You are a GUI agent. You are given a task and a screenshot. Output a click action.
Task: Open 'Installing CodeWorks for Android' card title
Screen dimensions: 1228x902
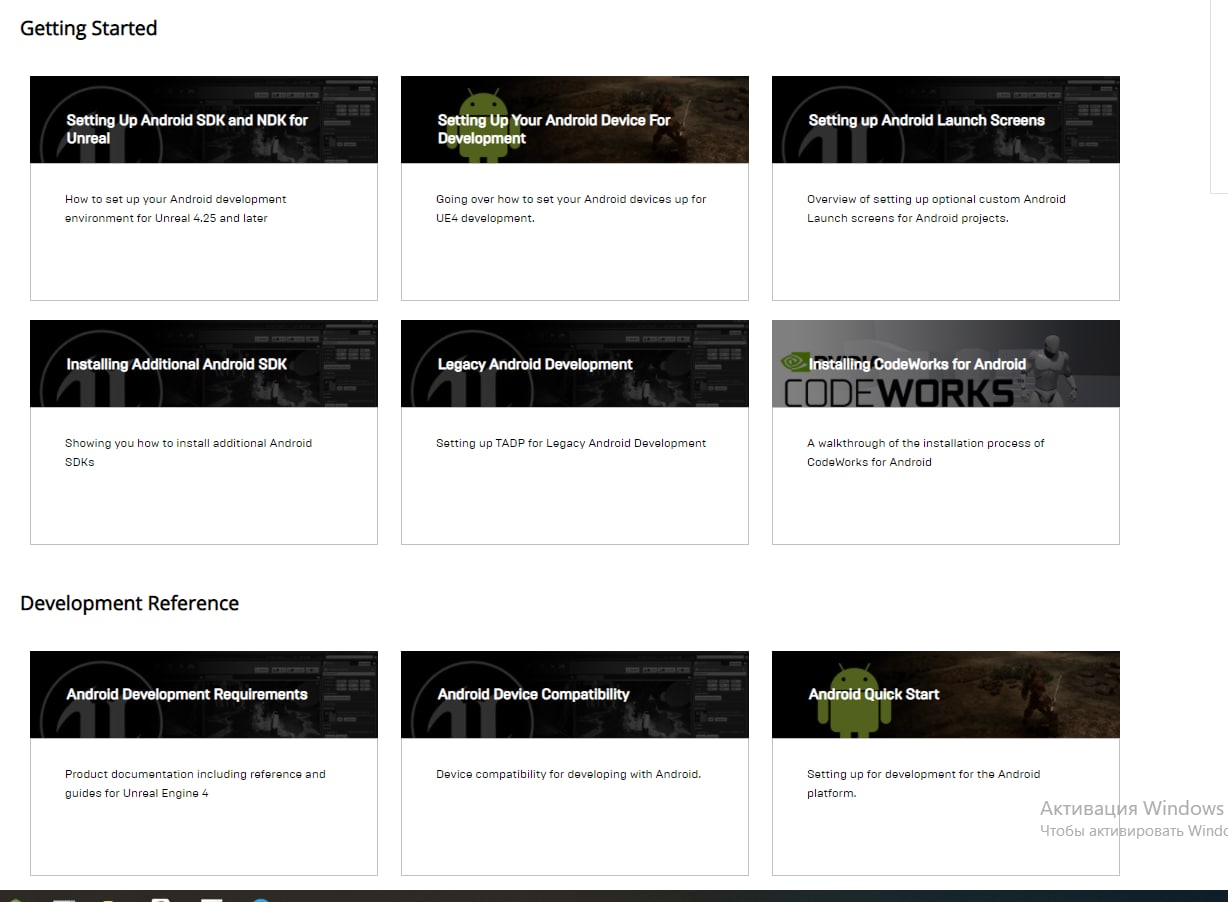coord(917,364)
